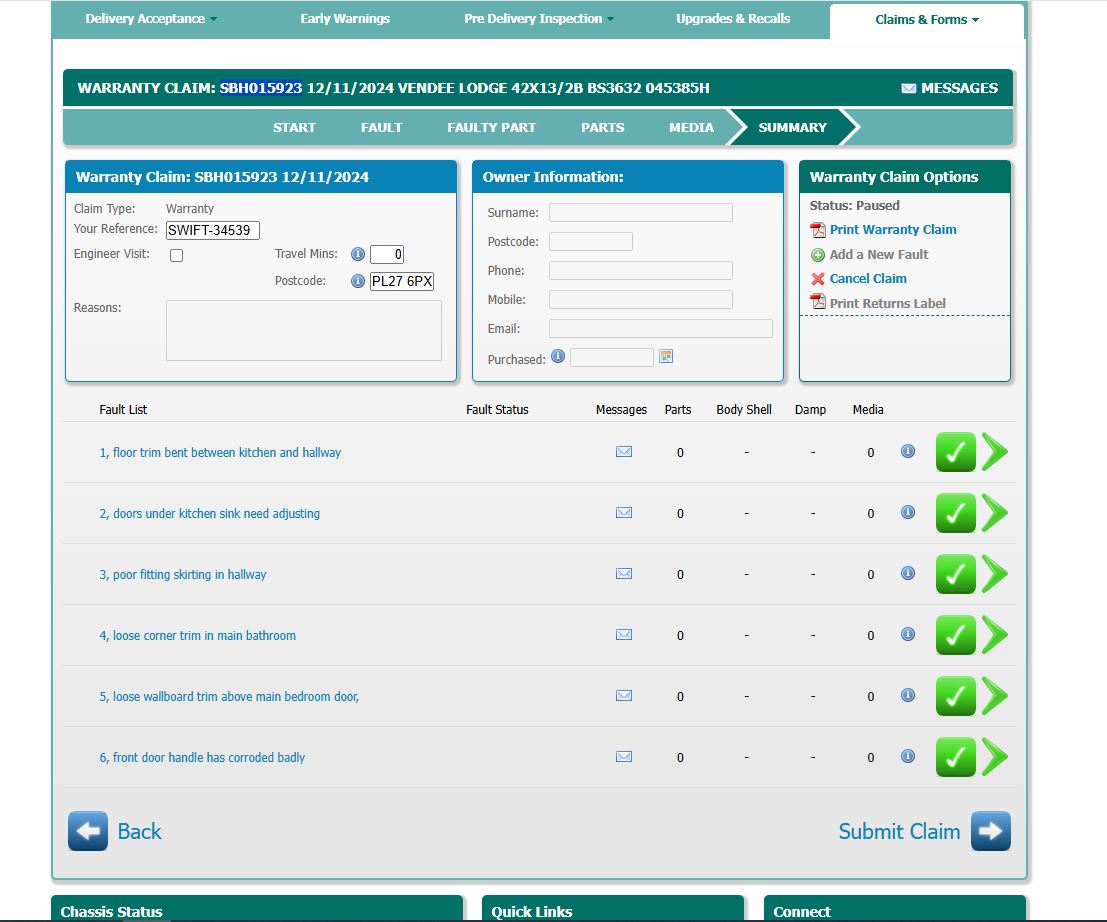This screenshot has height=922, width=1107.
Task: Click the Travel Mins input field
Action: [x=387, y=254]
